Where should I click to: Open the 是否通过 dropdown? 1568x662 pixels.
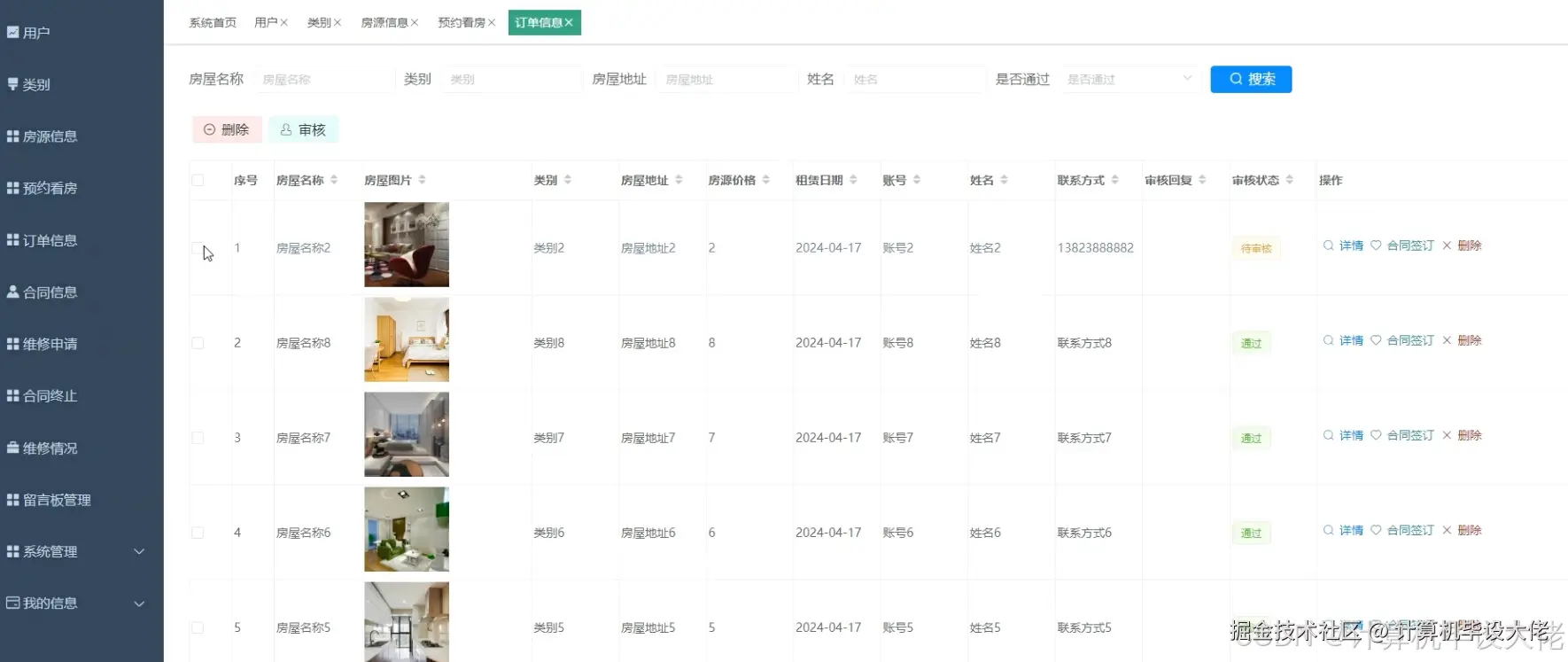click(x=1129, y=79)
